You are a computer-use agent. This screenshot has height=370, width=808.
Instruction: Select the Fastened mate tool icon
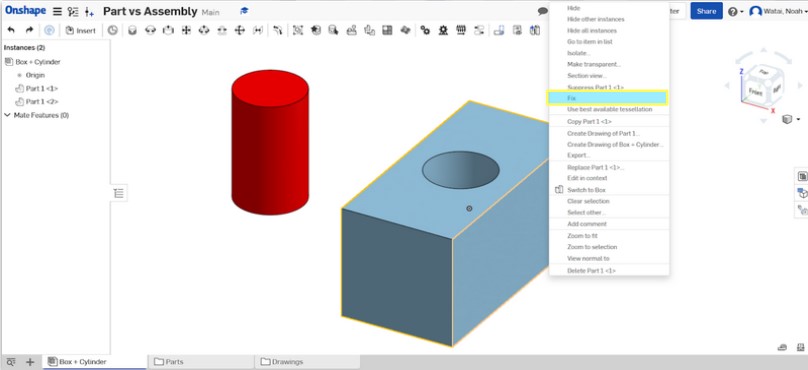coord(132,30)
